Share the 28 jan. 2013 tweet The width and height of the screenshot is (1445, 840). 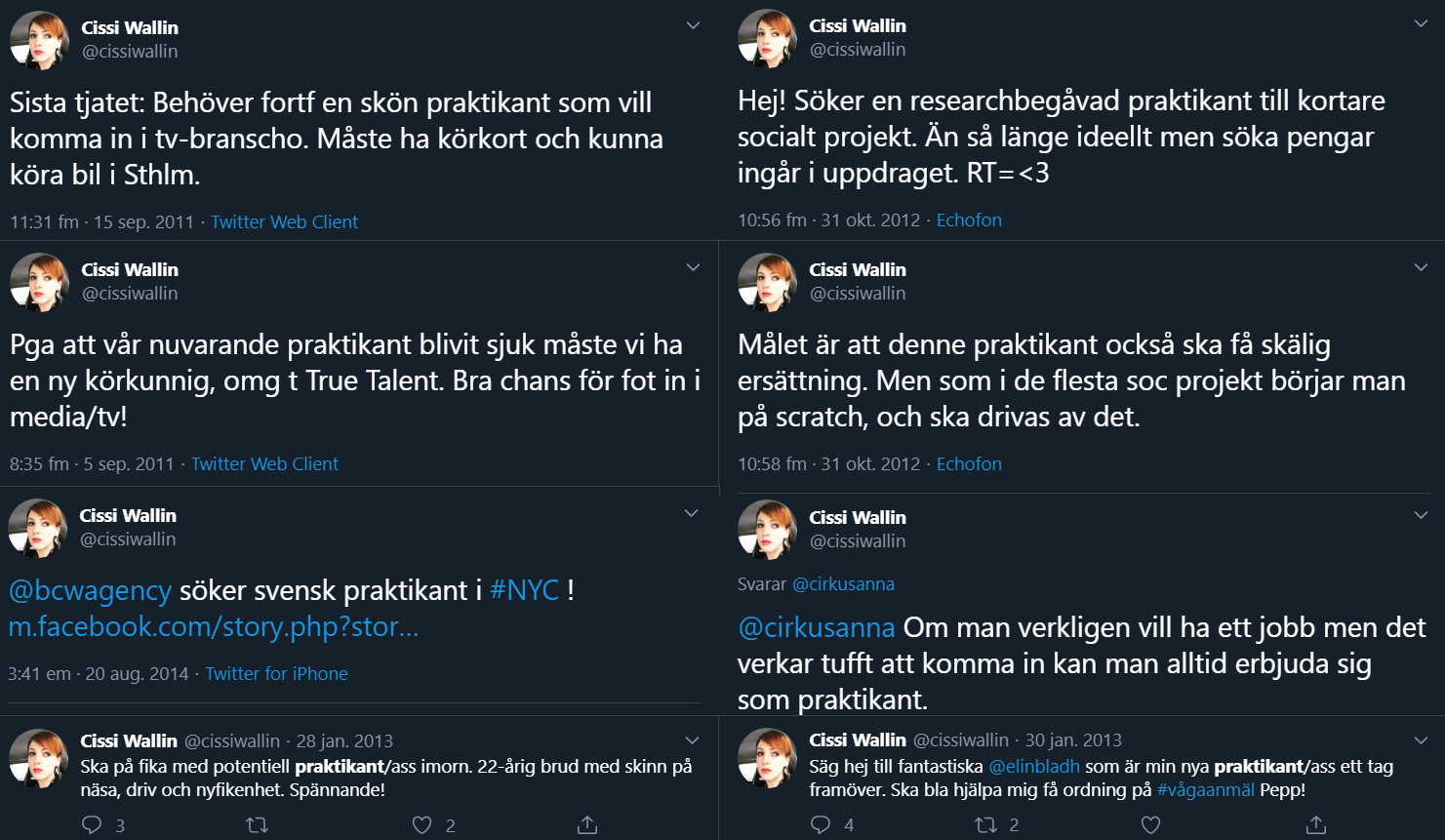tap(586, 825)
